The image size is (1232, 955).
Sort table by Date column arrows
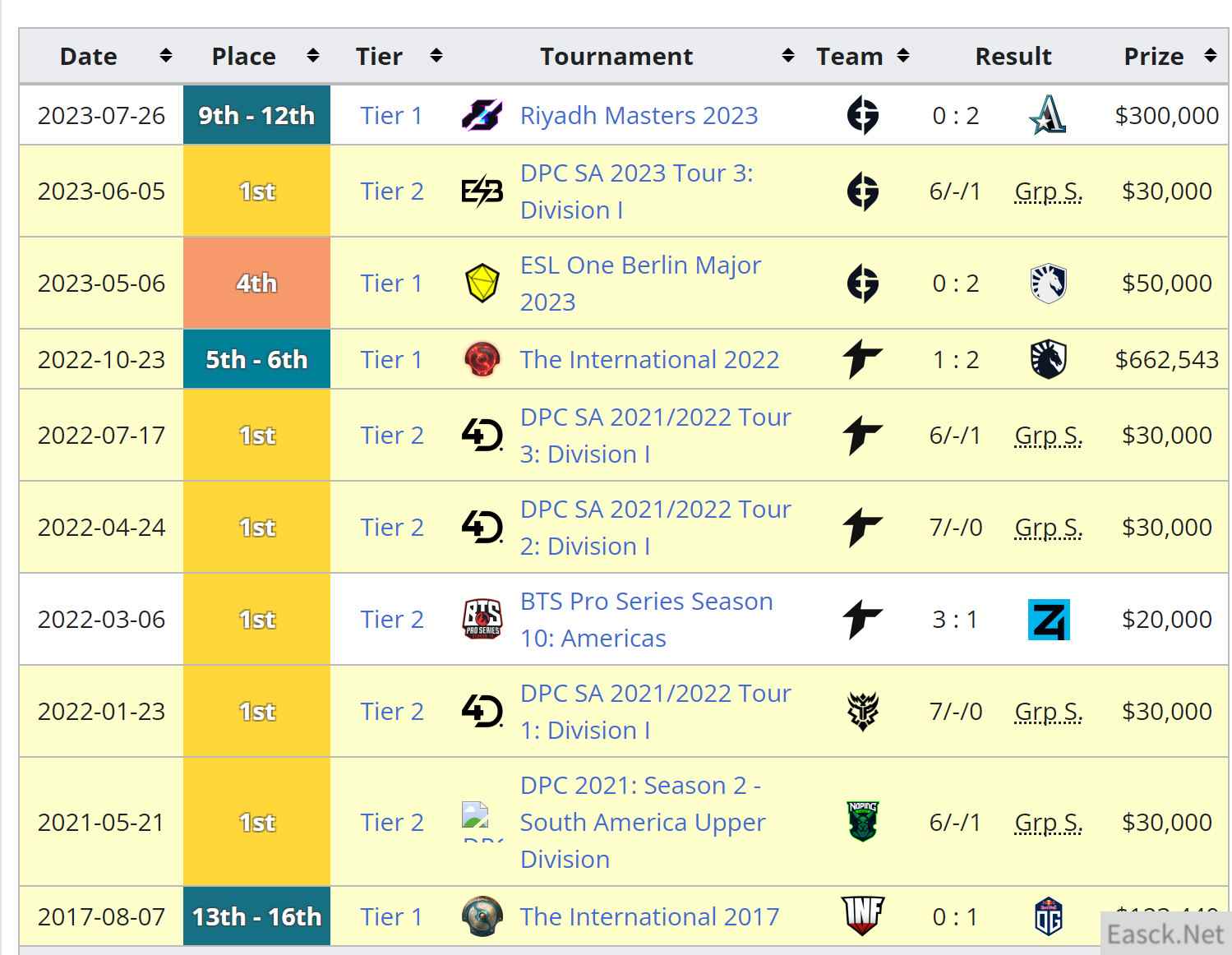point(166,56)
